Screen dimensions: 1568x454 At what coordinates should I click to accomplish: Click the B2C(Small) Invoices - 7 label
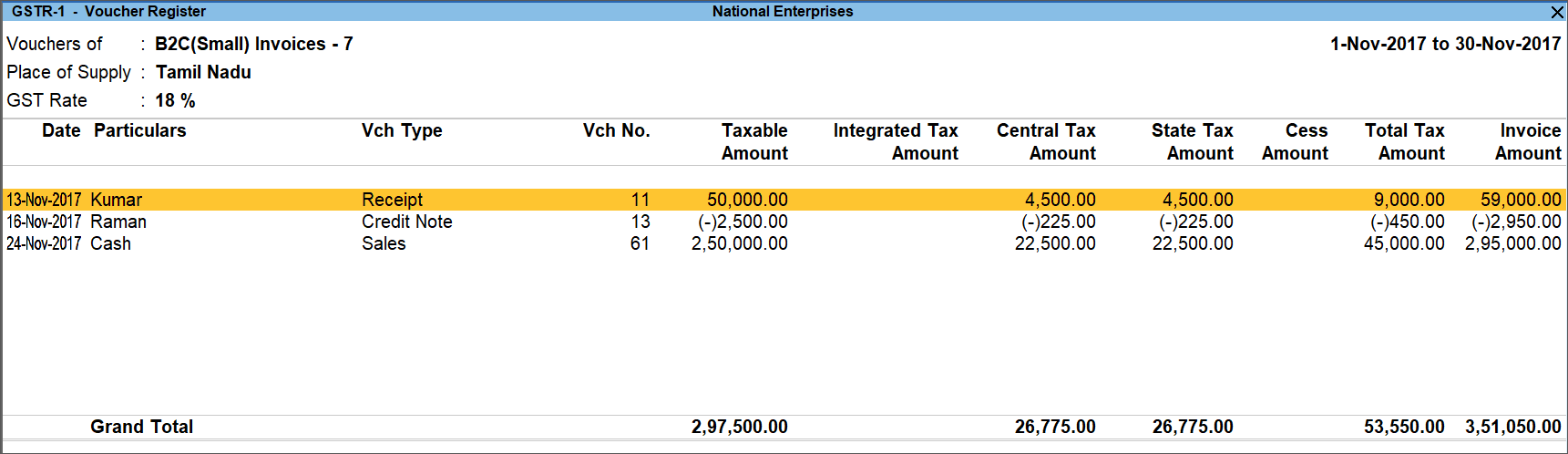click(x=254, y=44)
